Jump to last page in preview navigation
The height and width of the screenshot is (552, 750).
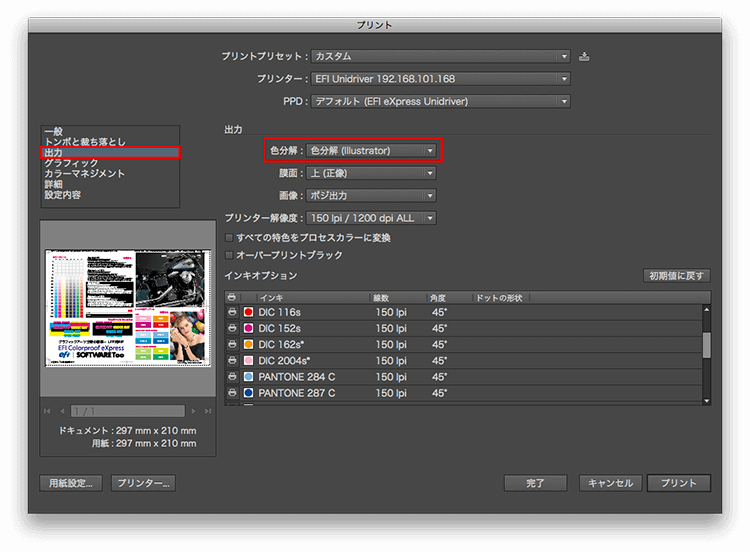207,411
